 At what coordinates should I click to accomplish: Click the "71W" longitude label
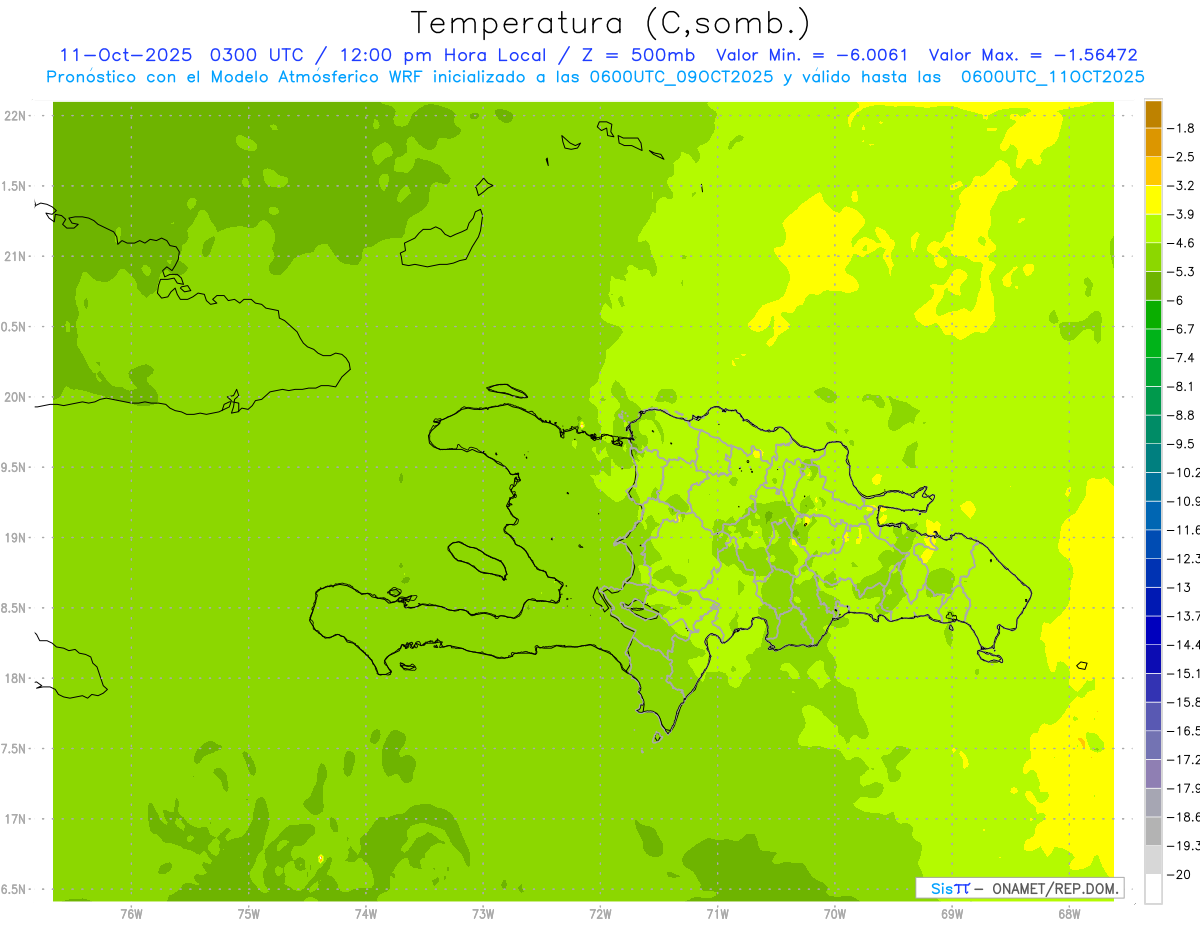point(717,913)
